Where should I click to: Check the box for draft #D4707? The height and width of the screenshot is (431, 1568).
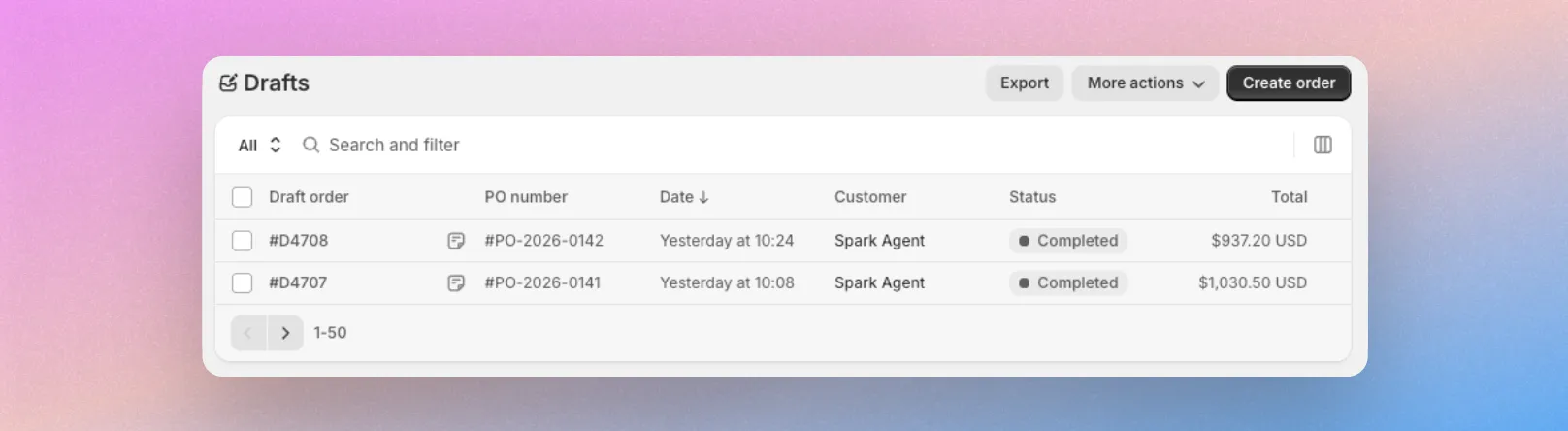243,283
